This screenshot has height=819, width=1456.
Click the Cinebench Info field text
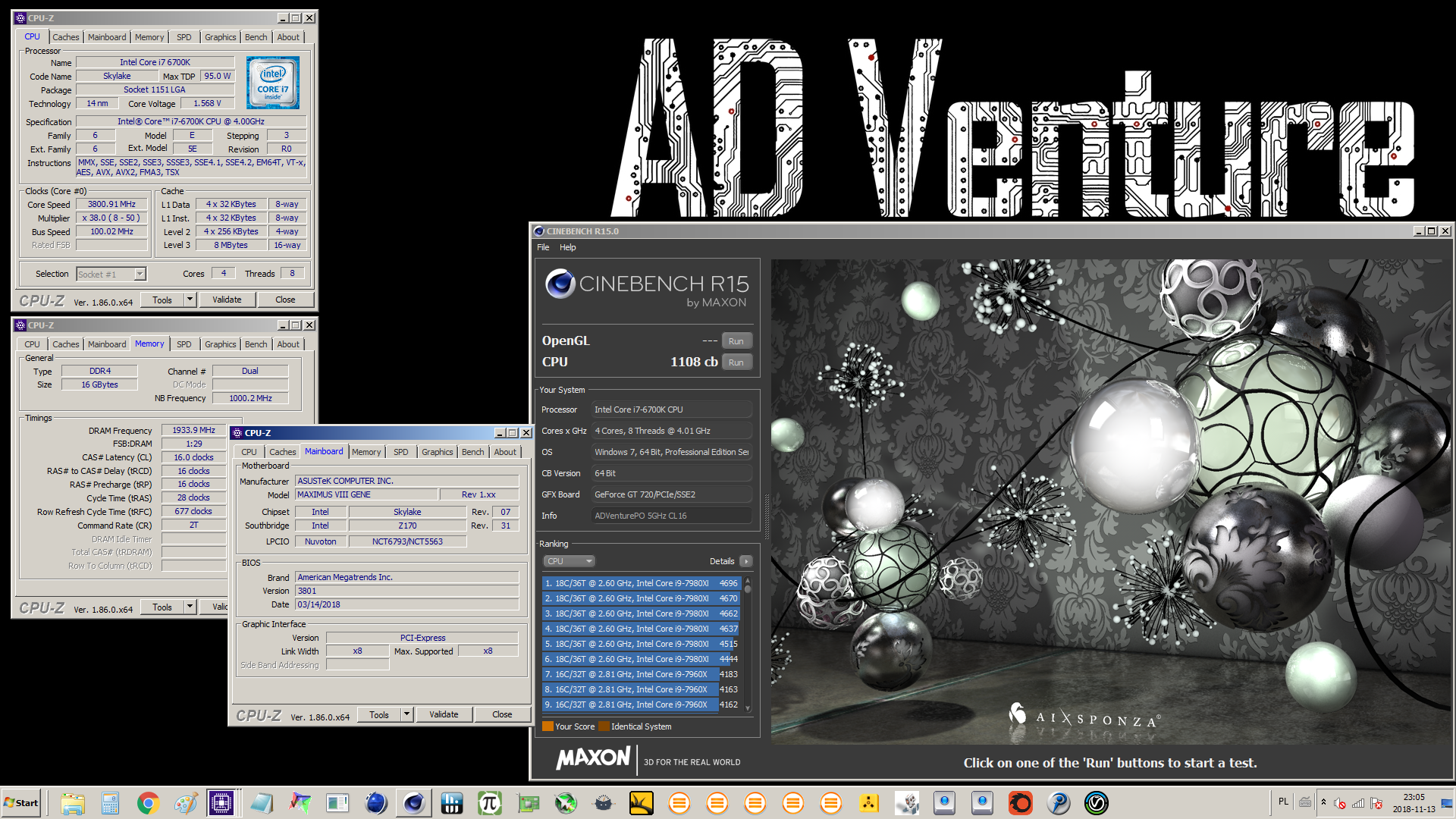pos(671,516)
